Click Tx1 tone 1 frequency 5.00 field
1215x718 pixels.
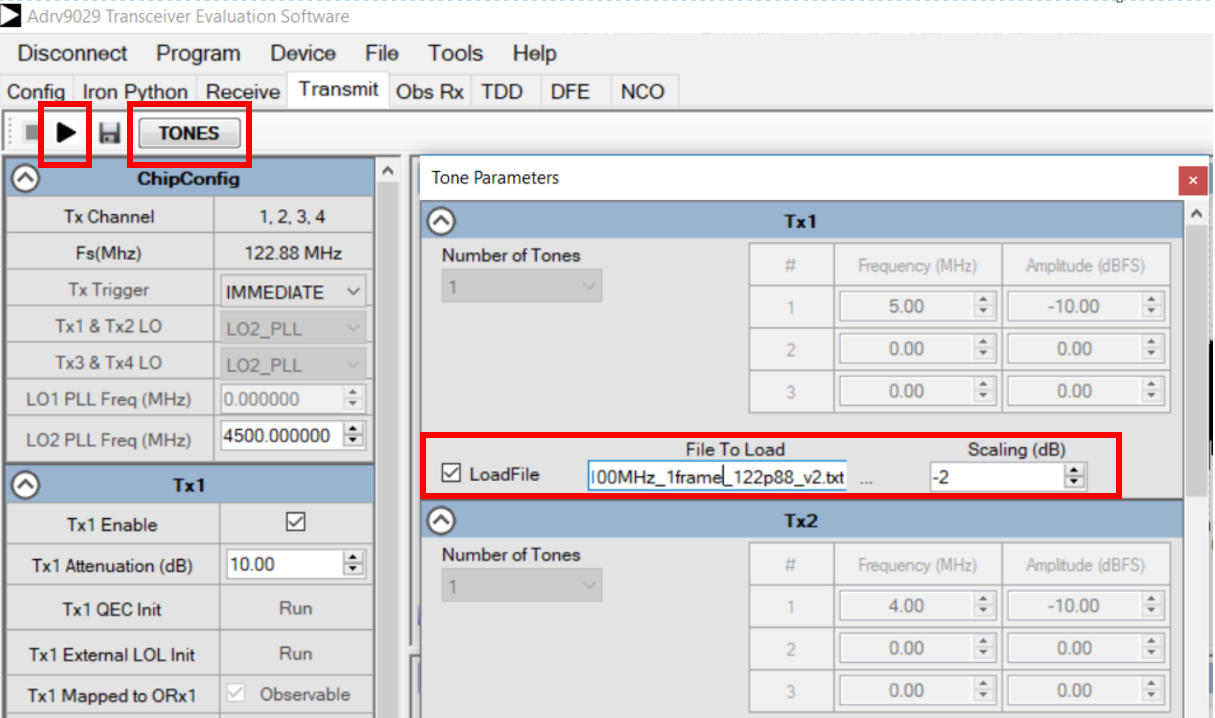click(905, 306)
